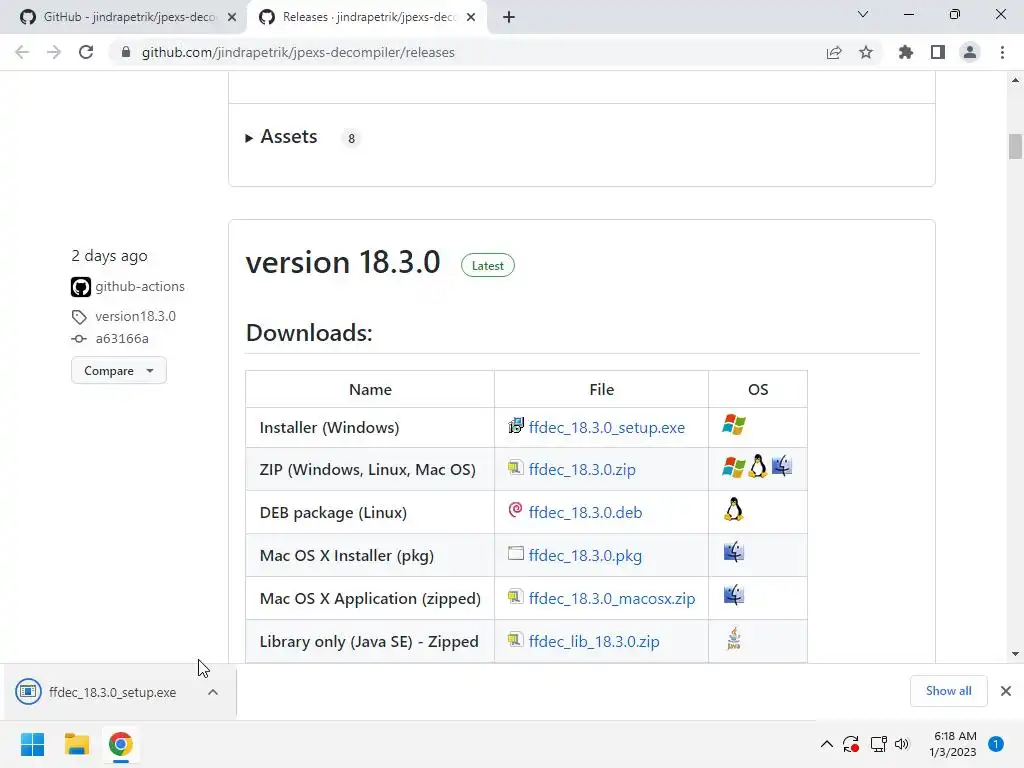Click Debian swirl icon beside ffdec_18.3.0.deb
The image size is (1024, 768).
tap(515, 509)
